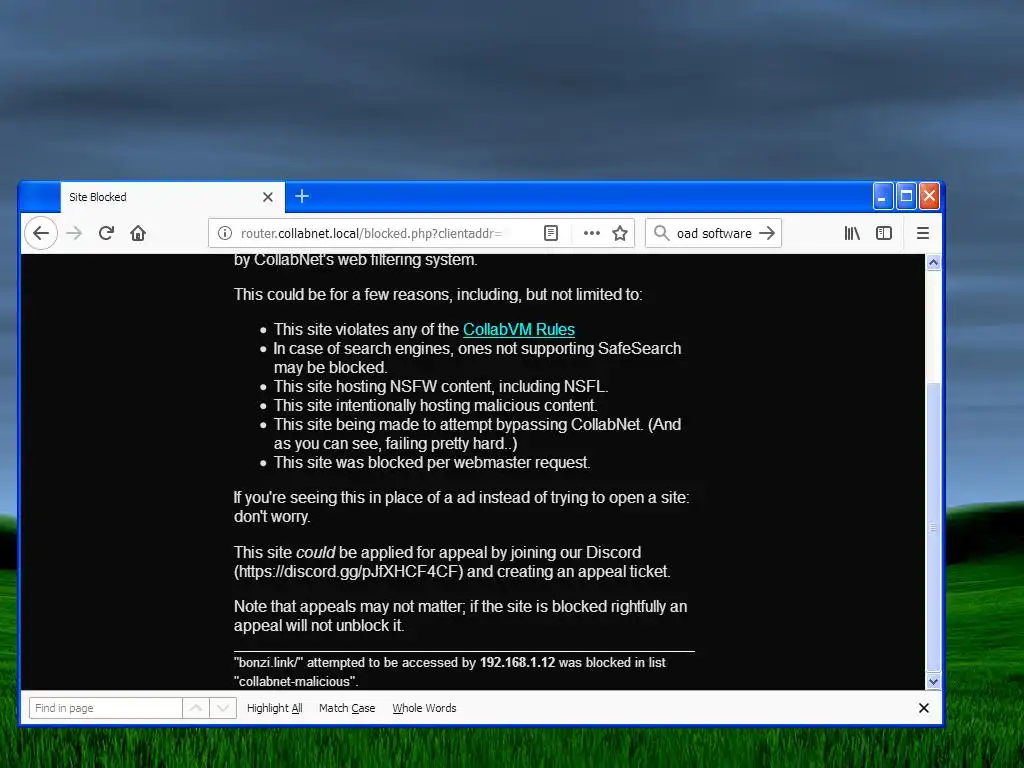Open page actions three-dot menu

pyautogui.click(x=592, y=233)
